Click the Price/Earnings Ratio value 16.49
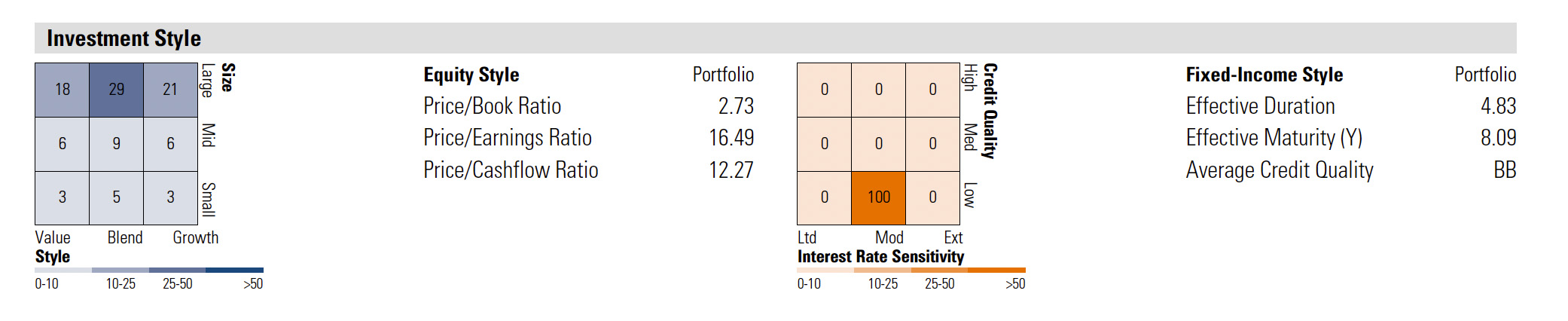The width and height of the screenshot is (1568, 321). pos(731,138)
